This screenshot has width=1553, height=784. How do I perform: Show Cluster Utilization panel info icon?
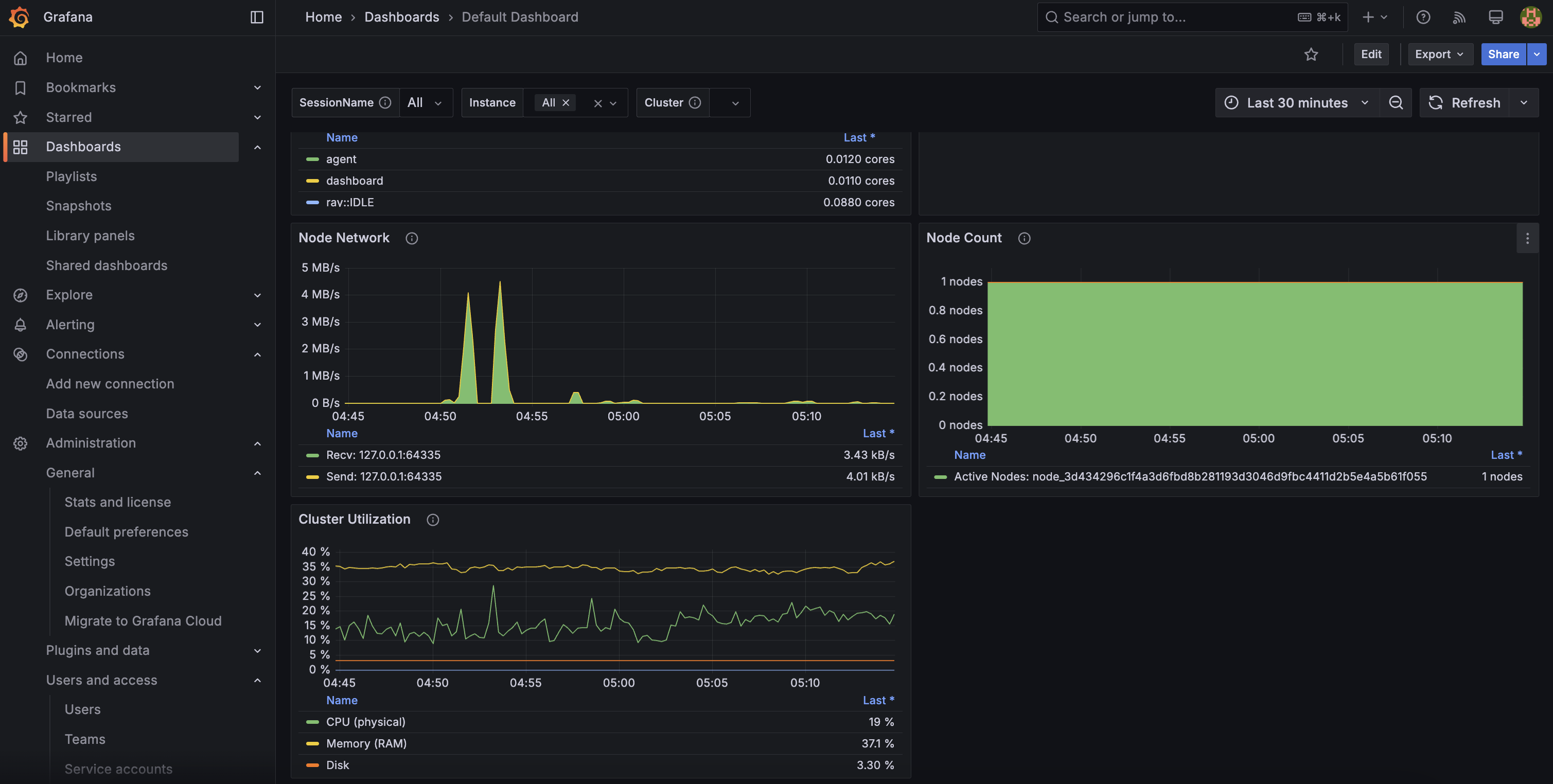(x=433, y=520)
